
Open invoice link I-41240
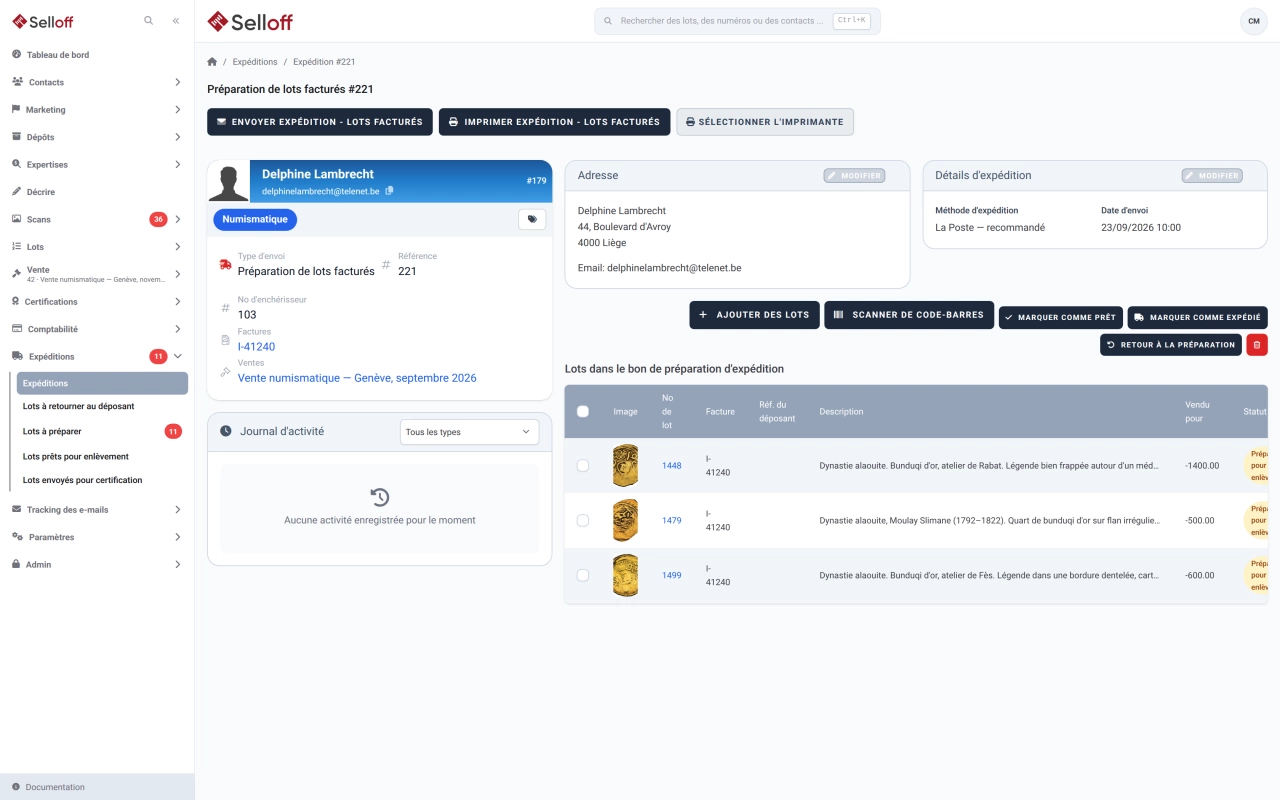pos(256,347)
